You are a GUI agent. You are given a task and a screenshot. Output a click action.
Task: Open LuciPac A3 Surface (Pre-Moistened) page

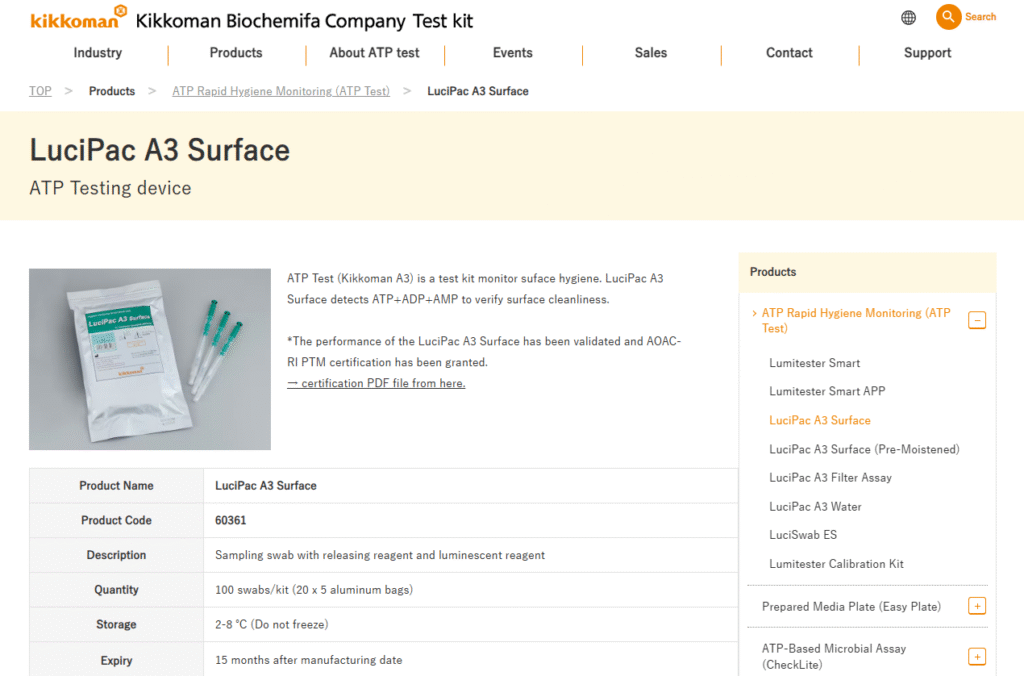click(x=864, y=449)
